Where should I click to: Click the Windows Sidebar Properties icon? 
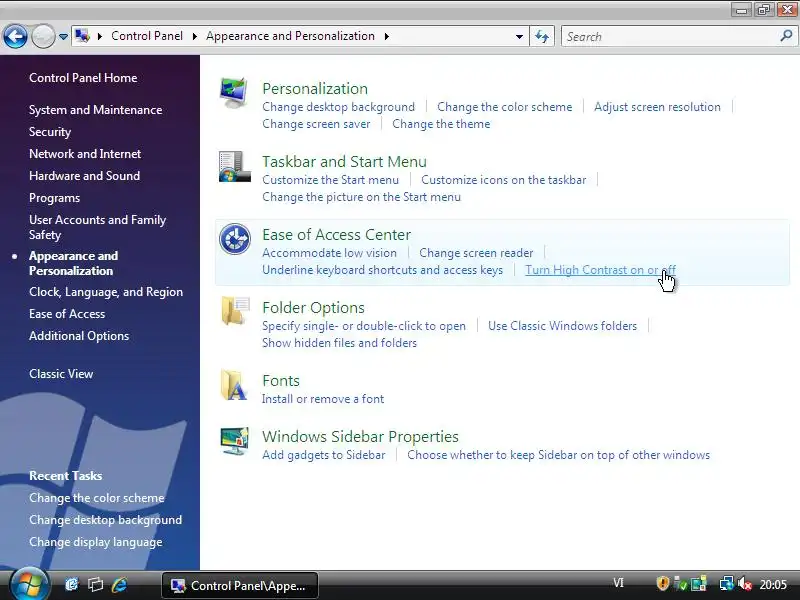(234, 441)
